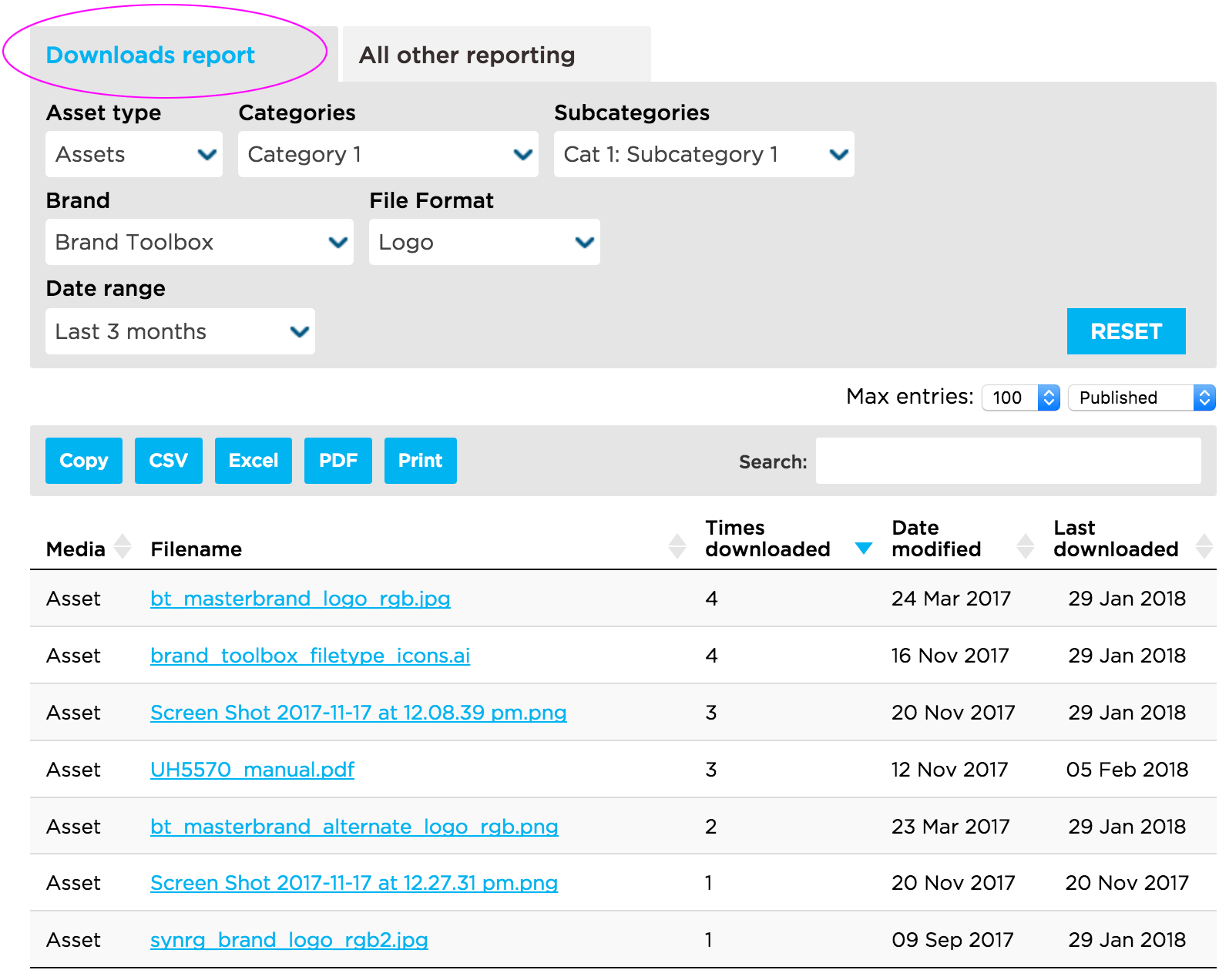The image size is (1229, 980).
Task: Change Max entries value of 100
Action: click(1020, 398)
